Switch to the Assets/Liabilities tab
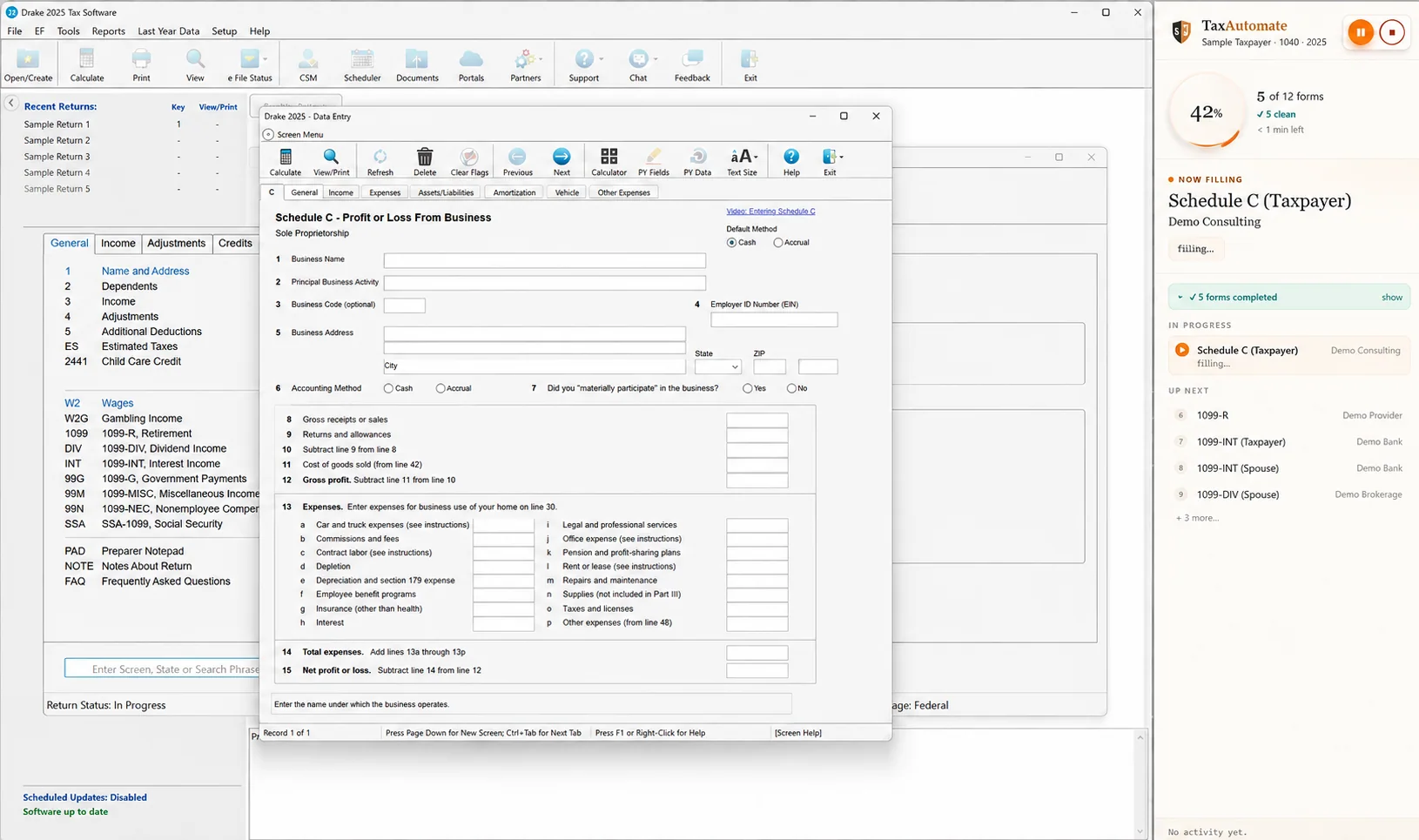 446,192
